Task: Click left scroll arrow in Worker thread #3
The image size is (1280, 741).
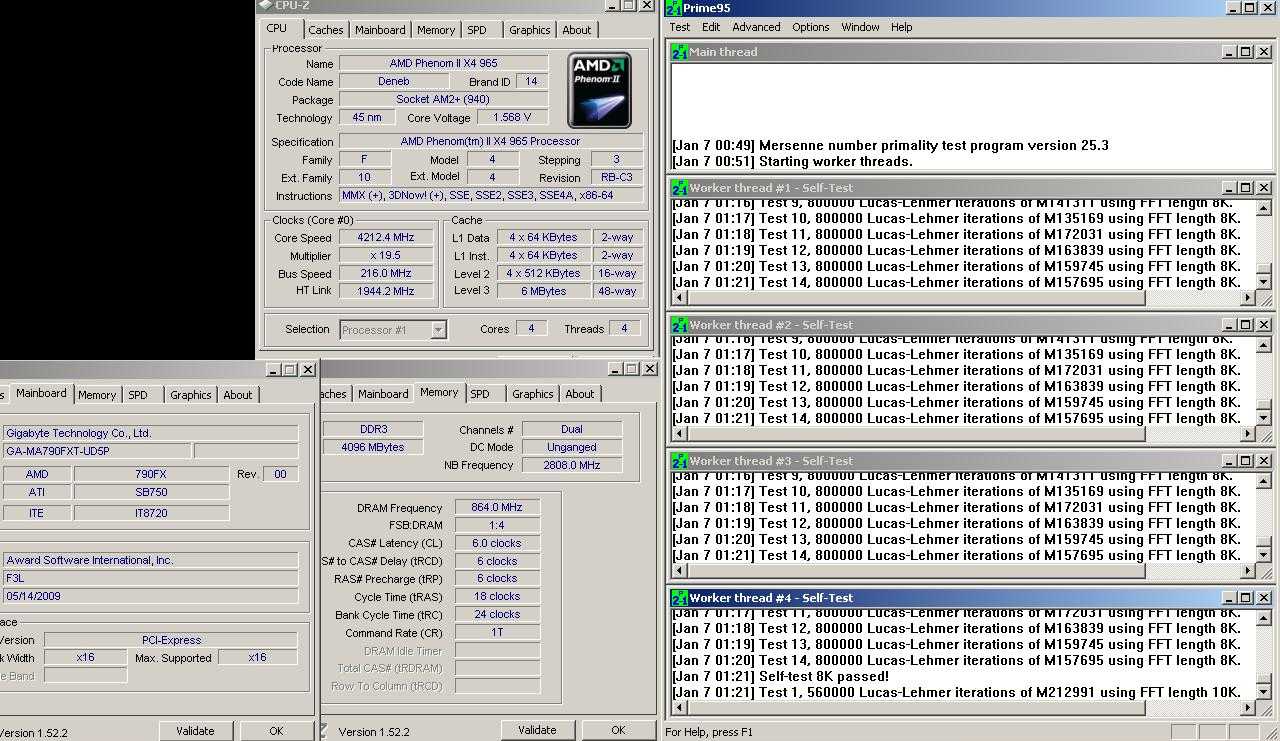Action: (x=680, y=571)
